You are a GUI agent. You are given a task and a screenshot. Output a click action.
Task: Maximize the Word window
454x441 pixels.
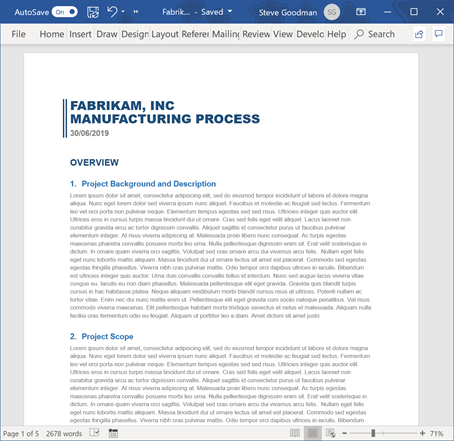tap(414, 12)
